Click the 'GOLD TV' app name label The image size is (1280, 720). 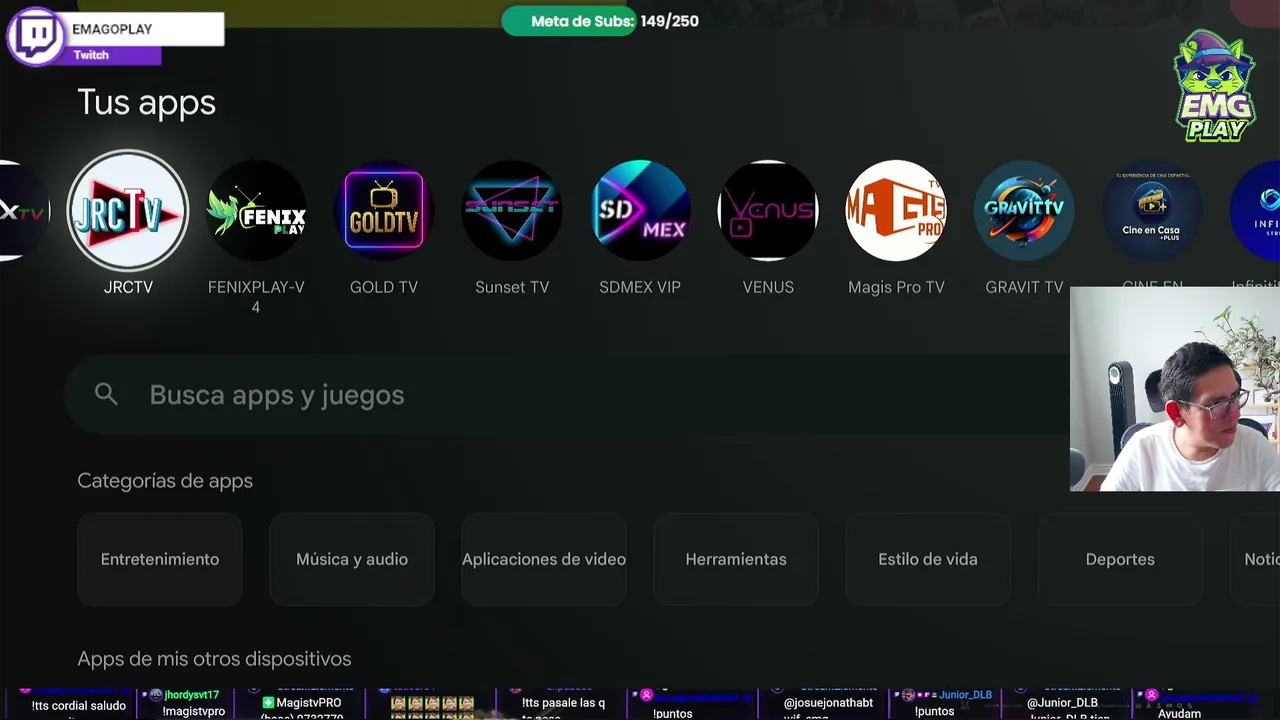click(384, 287)
